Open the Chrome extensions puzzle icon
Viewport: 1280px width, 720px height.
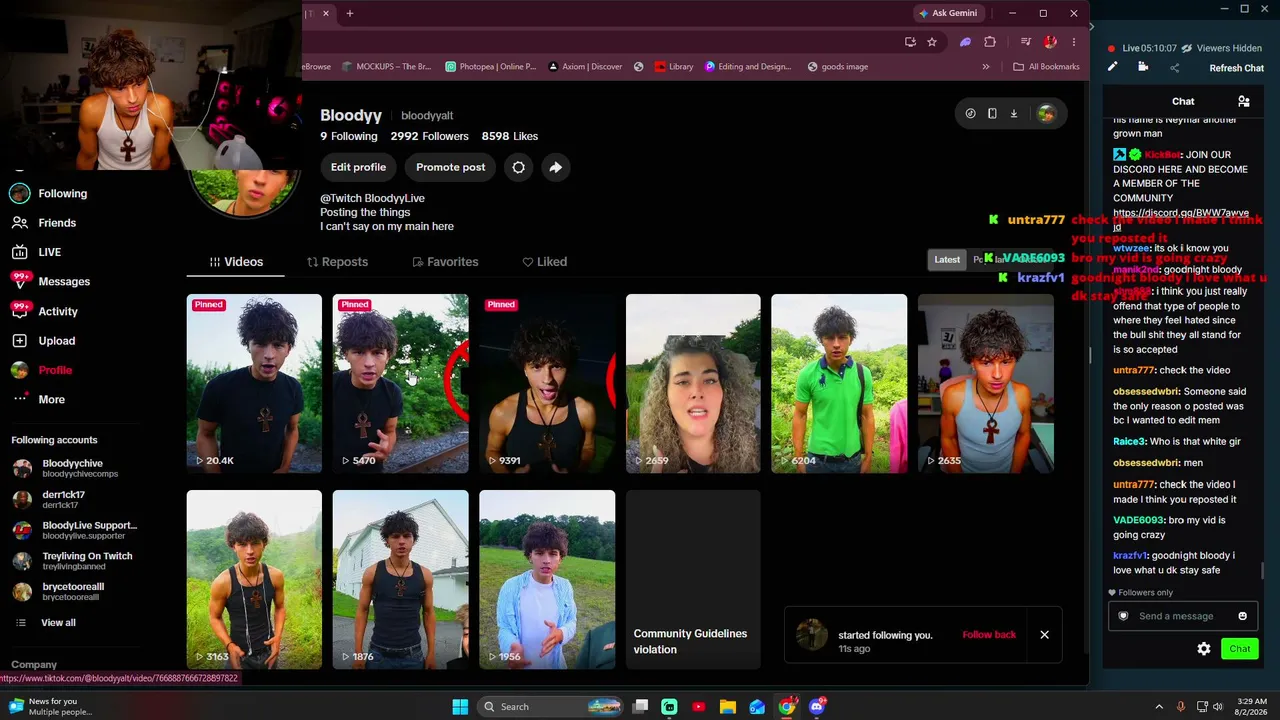pos(990,42)
